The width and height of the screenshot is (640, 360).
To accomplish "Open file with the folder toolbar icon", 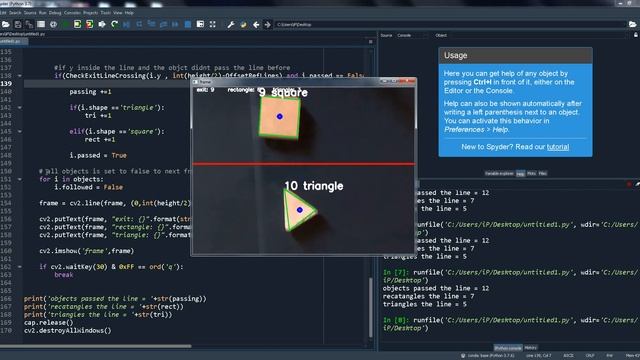I will point(6,24).
